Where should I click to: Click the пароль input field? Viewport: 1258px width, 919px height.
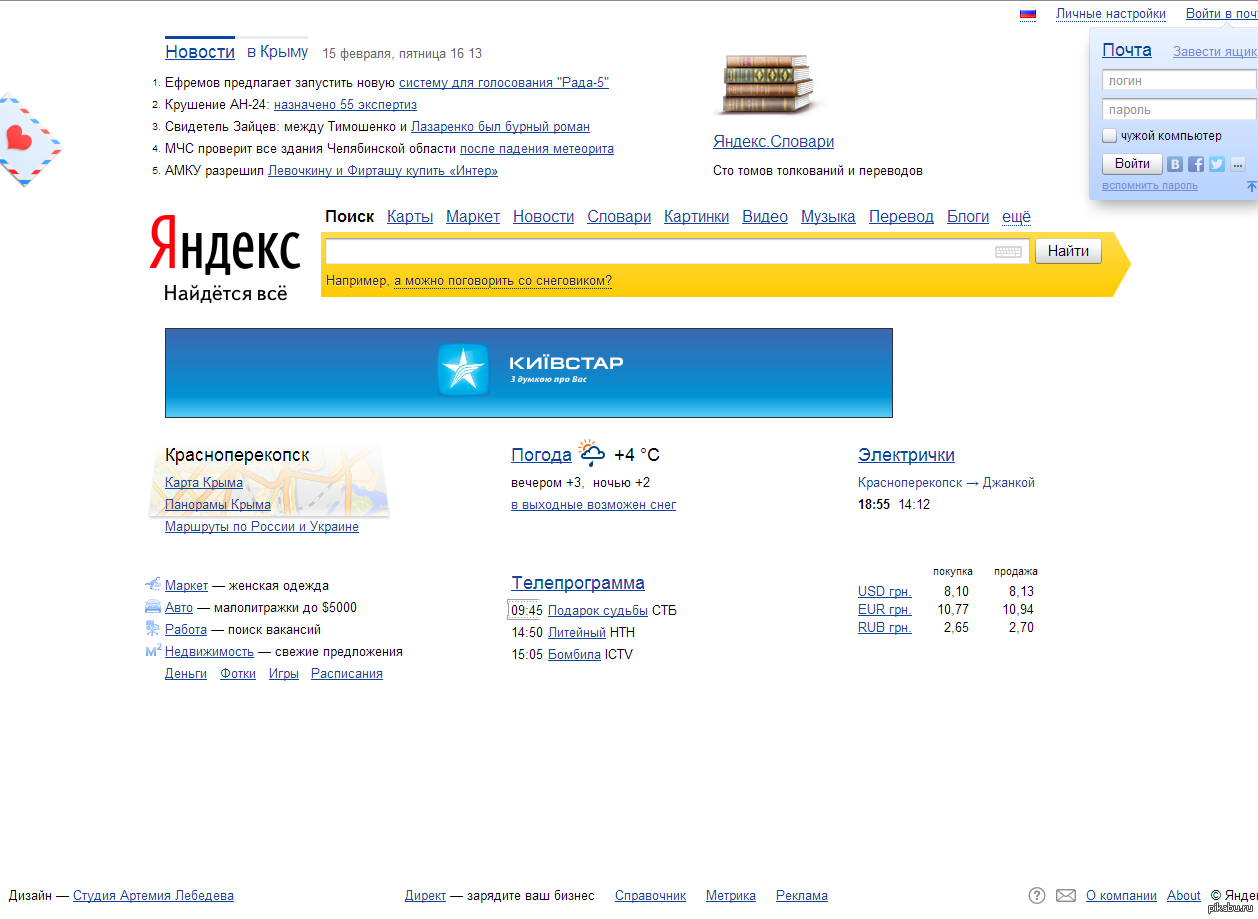point(1180,109)
